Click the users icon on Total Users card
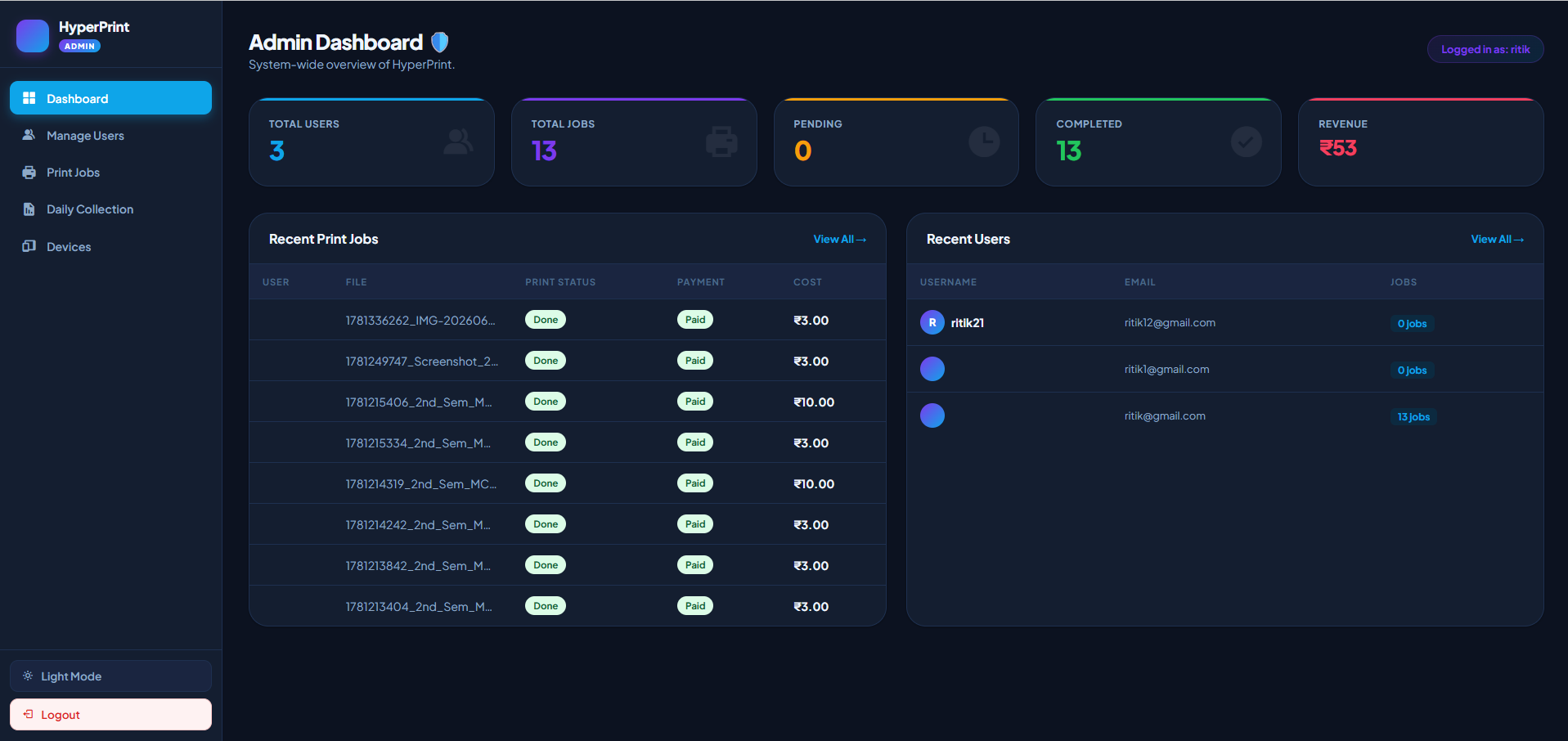This screenshot has width=1568, height=741. (458, 141)
